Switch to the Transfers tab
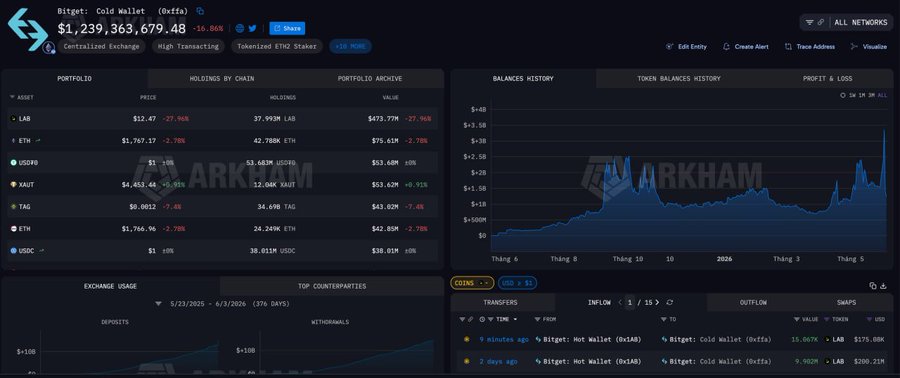The width and height of the screenshot is (900, 378). click(x=500, y=302)
